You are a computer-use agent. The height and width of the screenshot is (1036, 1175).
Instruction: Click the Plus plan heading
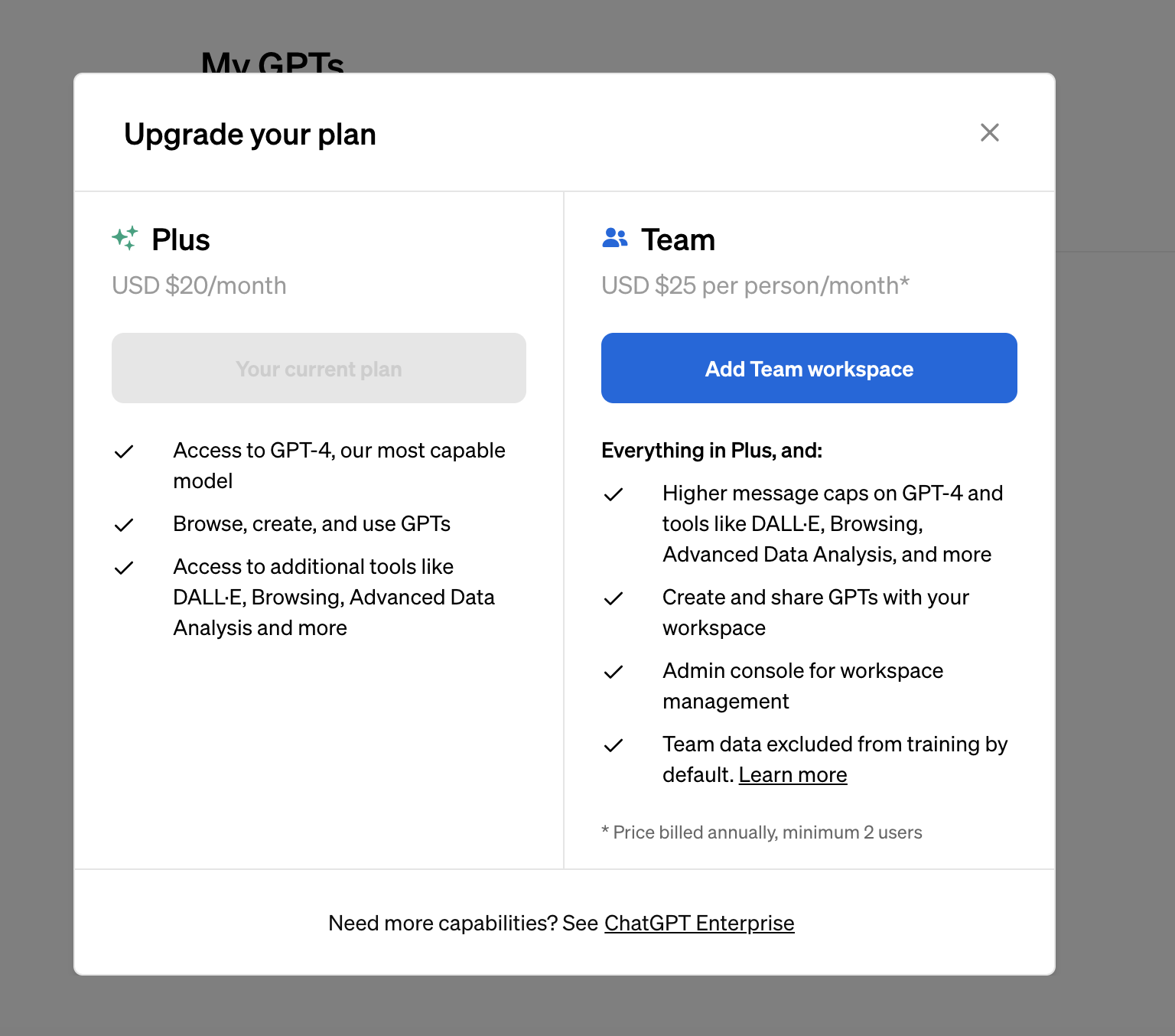click(181, 239)
